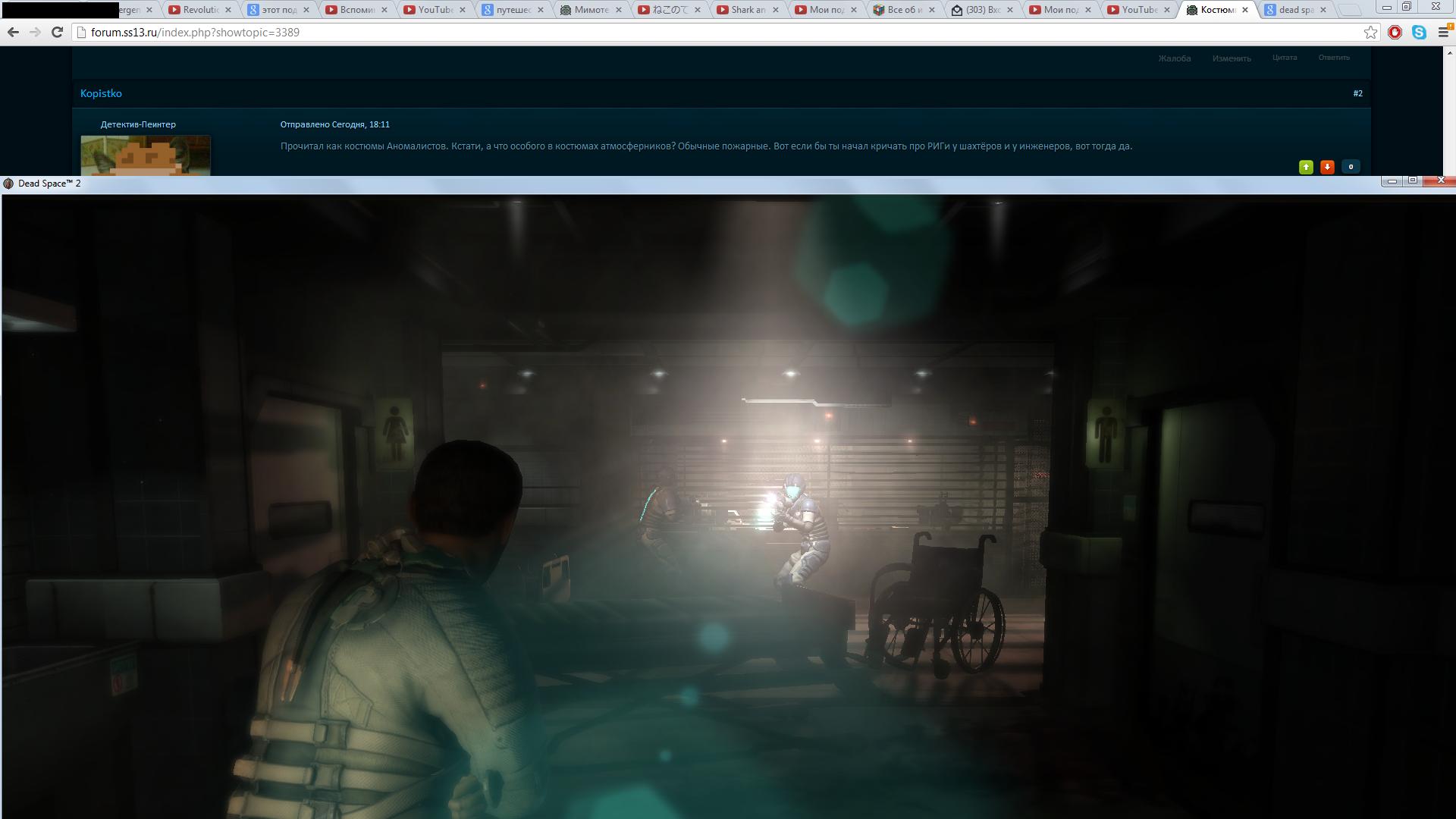
Task: Close the 'dead spa' tab
Action: [x=1323, y=10]
